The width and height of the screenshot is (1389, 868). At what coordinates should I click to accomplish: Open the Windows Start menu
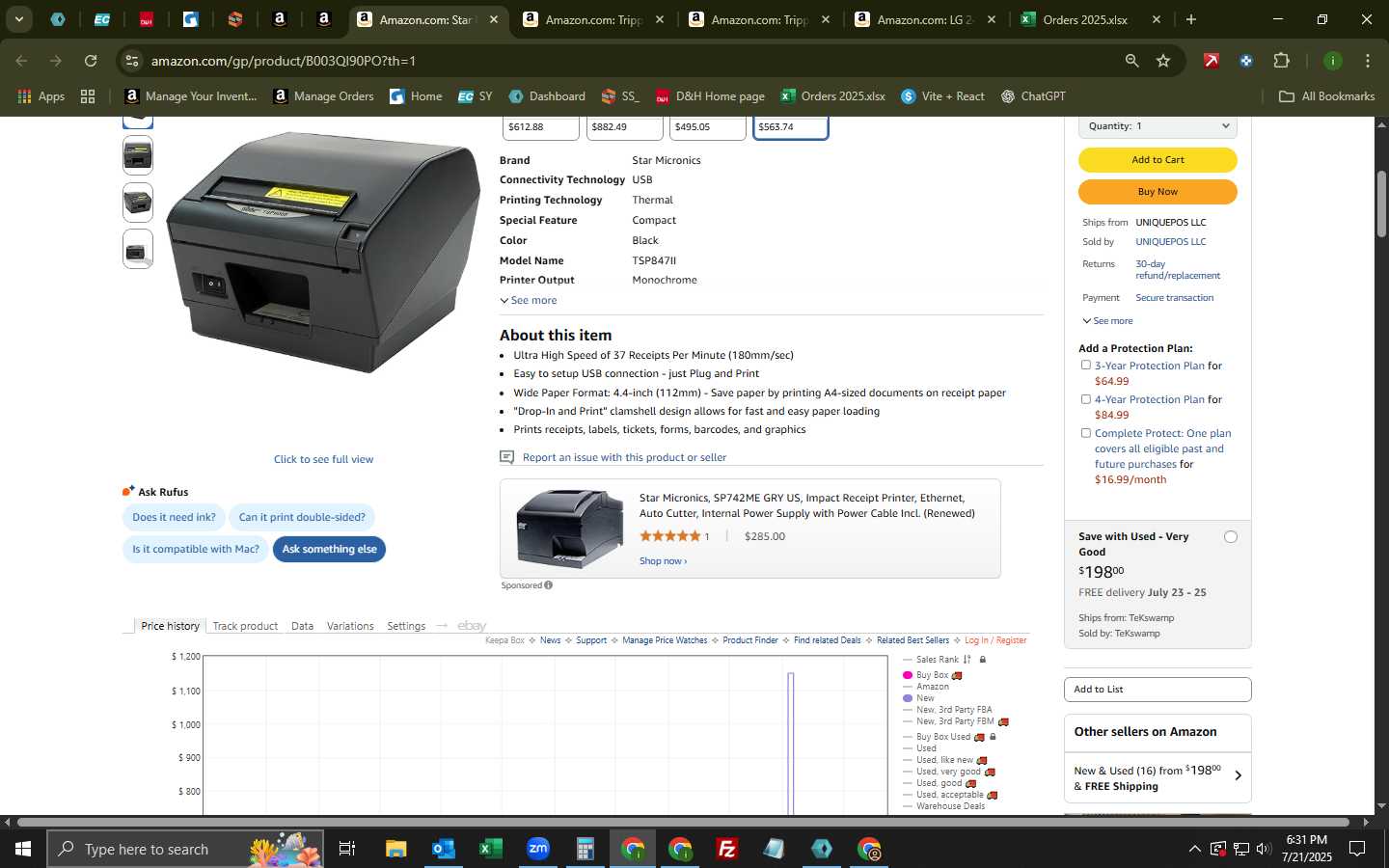[23, 849]
